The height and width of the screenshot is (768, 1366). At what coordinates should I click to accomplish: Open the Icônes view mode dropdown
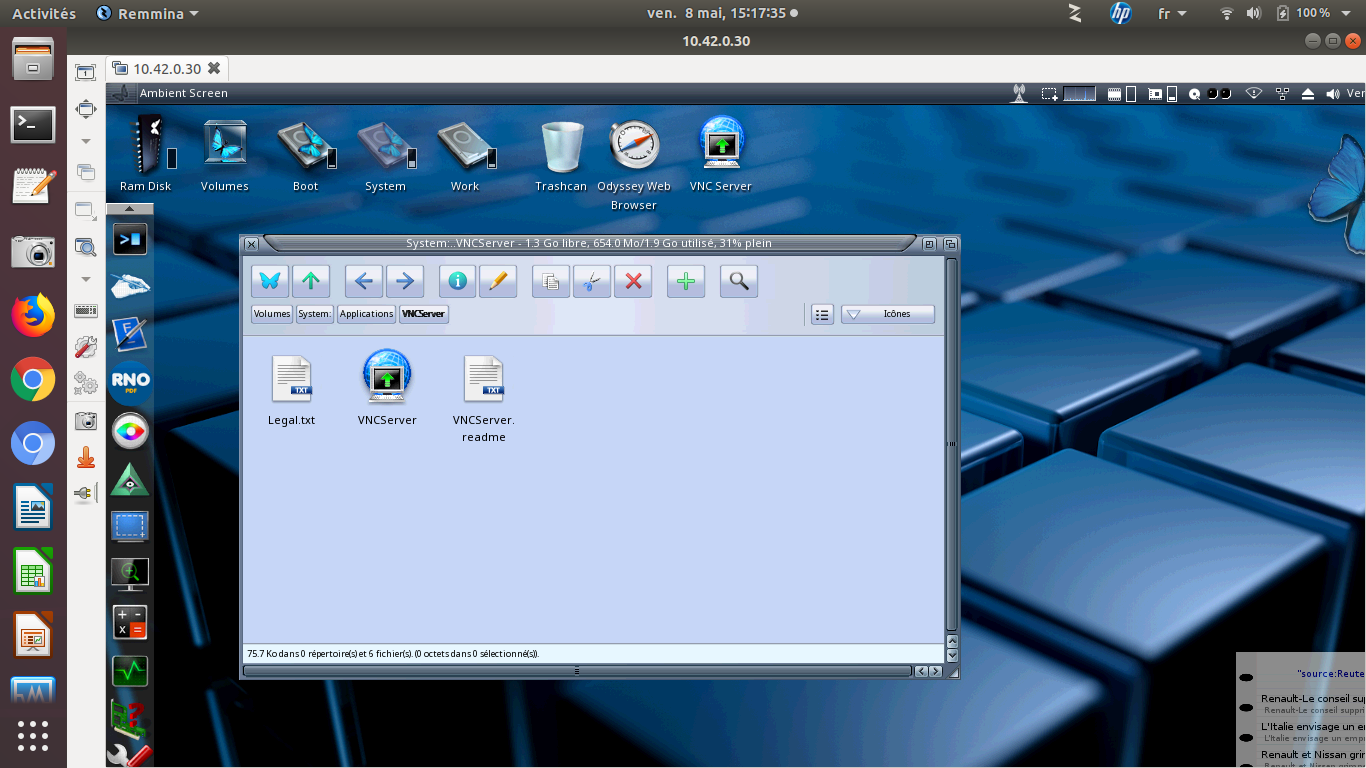[888, 314]
